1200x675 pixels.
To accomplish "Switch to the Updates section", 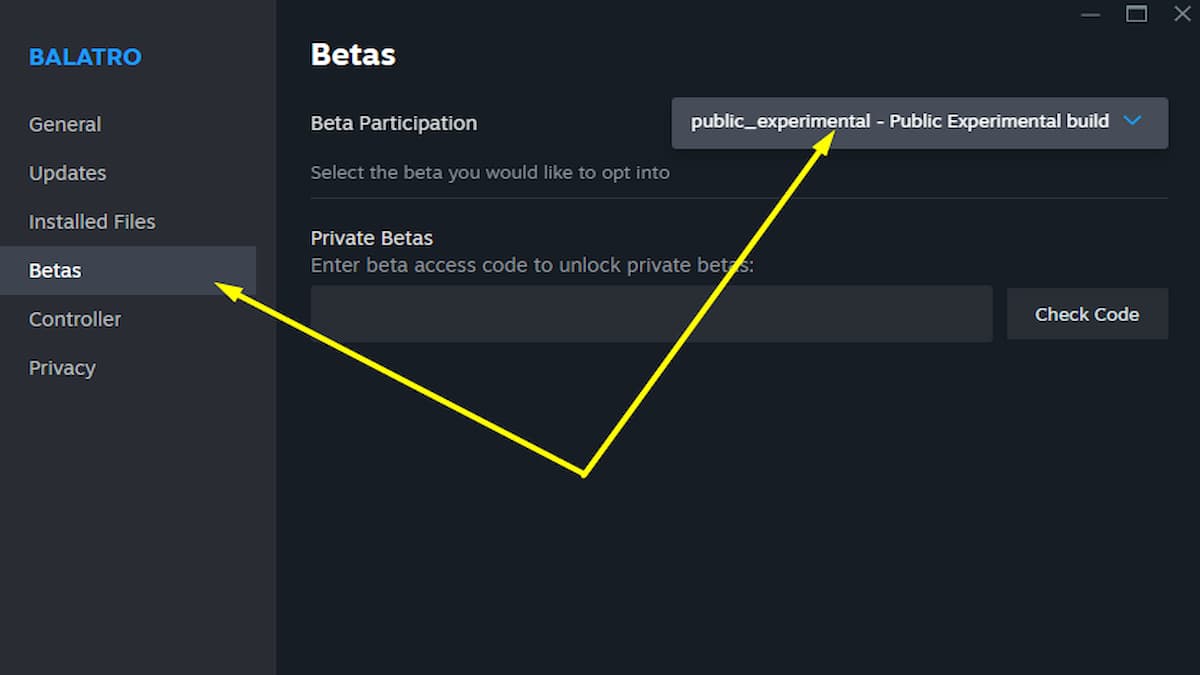I will coord(67,173).
